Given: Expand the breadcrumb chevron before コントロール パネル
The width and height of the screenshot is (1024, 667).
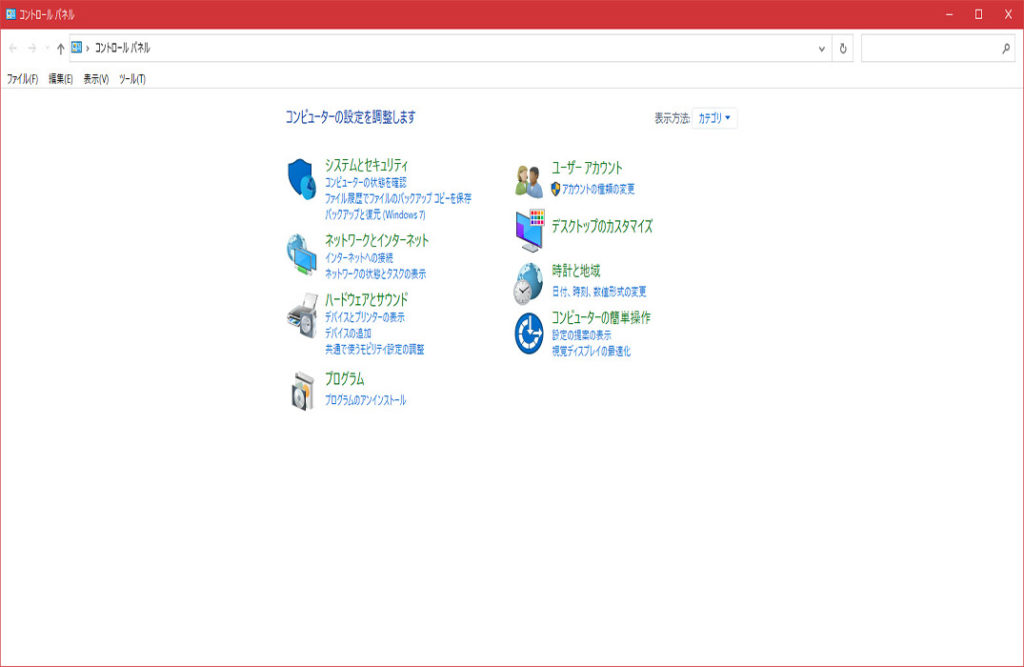Looking at the screenshot, I should pos(88,48).
